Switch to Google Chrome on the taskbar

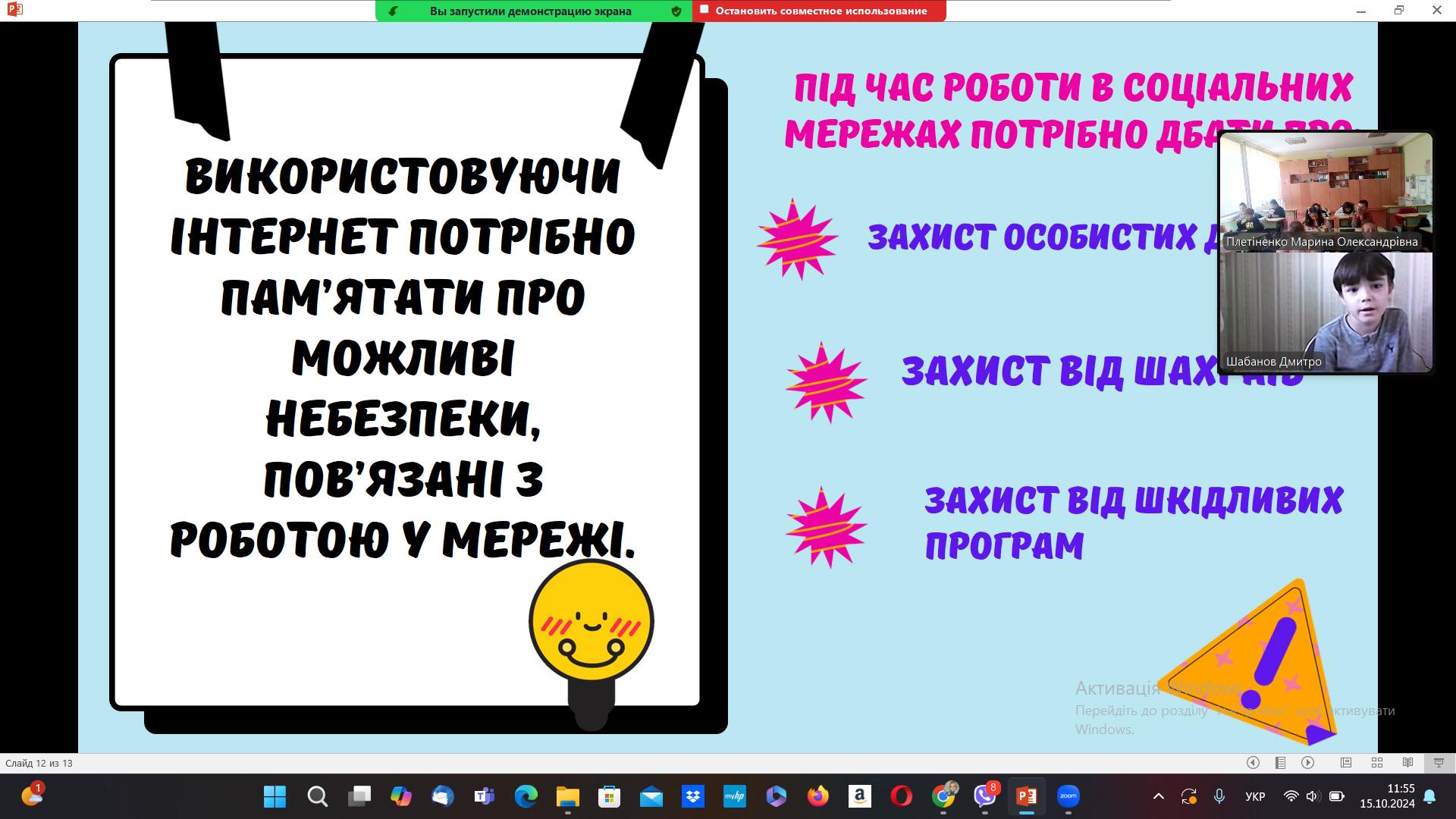[x=943, y=796]
